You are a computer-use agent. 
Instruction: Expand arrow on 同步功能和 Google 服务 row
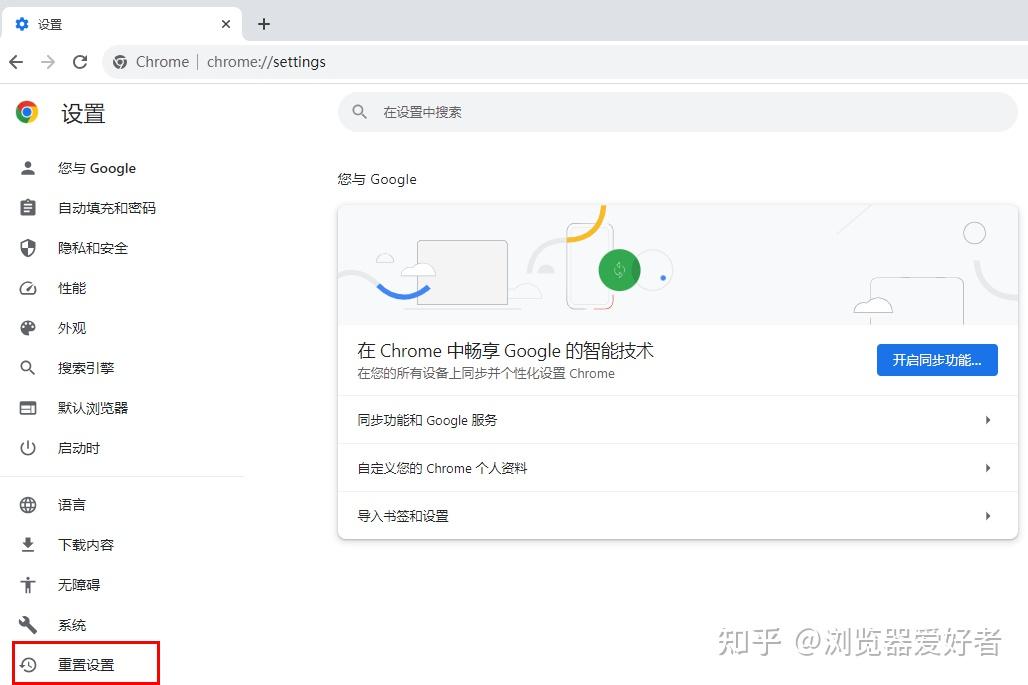click(x=987, y=420)
